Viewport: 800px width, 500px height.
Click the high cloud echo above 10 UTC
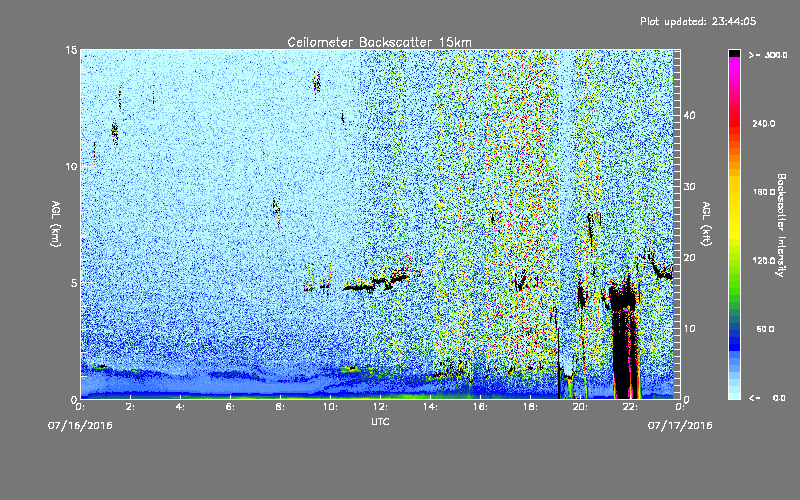click(x=317, y=83)
